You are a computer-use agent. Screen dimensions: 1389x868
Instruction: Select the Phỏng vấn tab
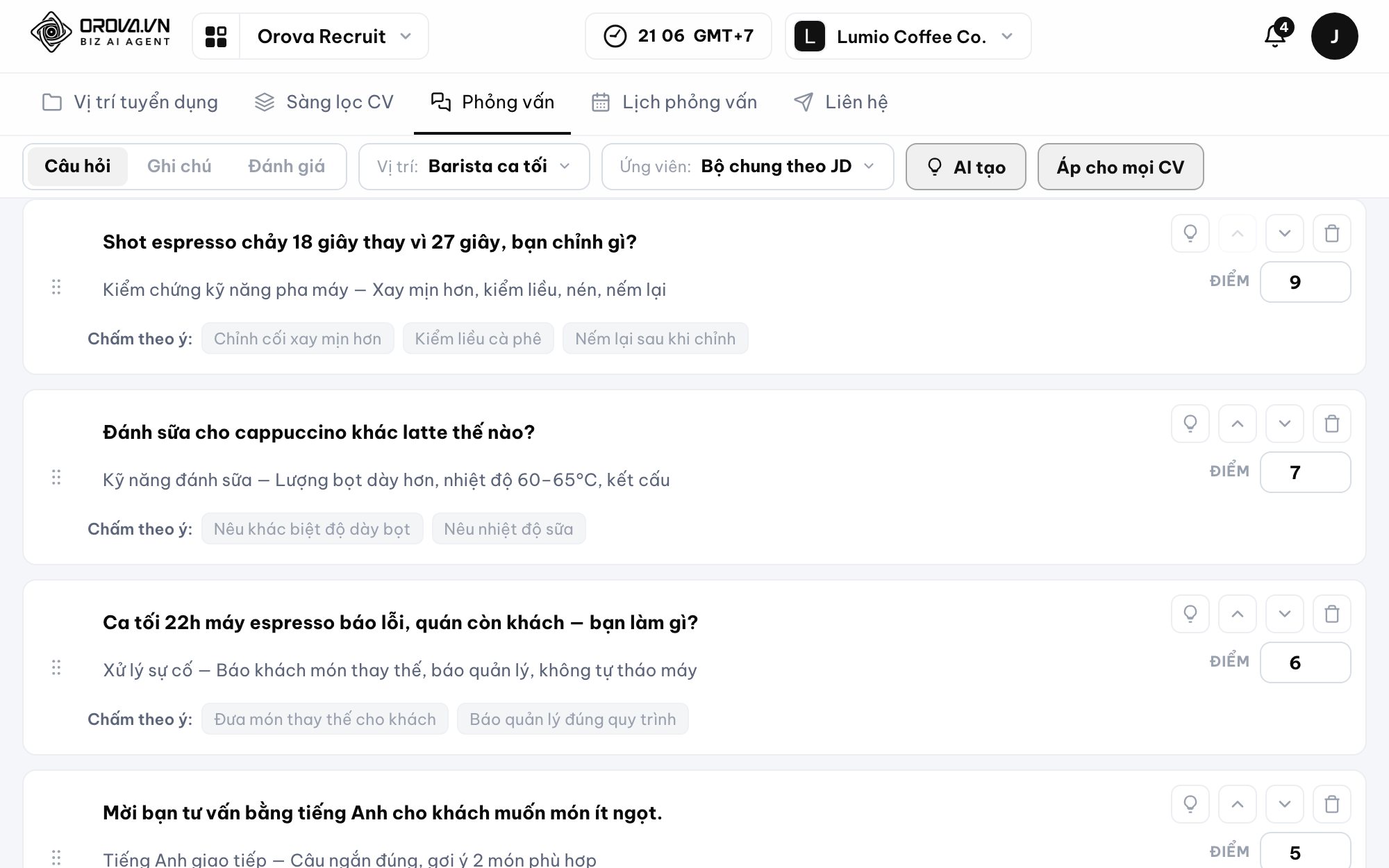tap(492, 102)
